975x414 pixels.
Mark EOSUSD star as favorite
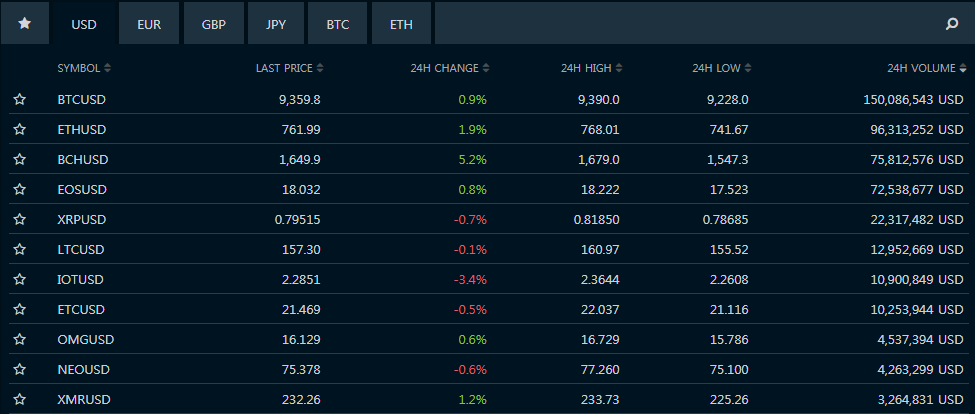(19, 190)
